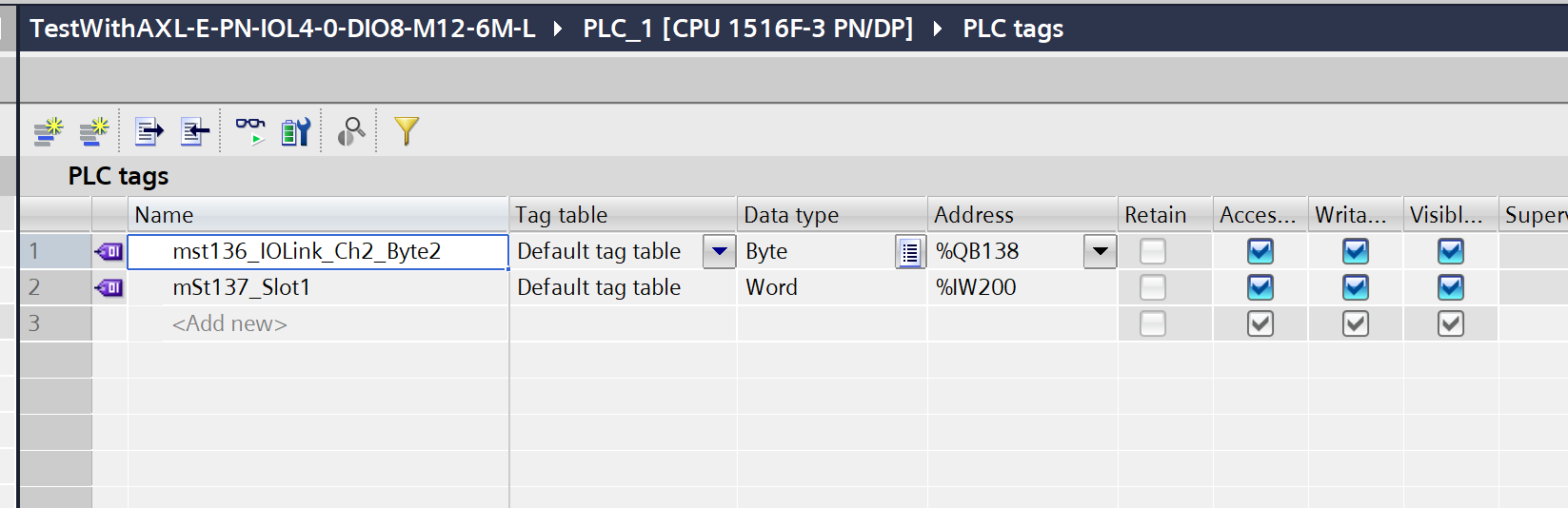Image resolution: width=1568 pixels, height=508 pixels.
Task: Click the Address column header
Action: click(x=1021, y=215)
